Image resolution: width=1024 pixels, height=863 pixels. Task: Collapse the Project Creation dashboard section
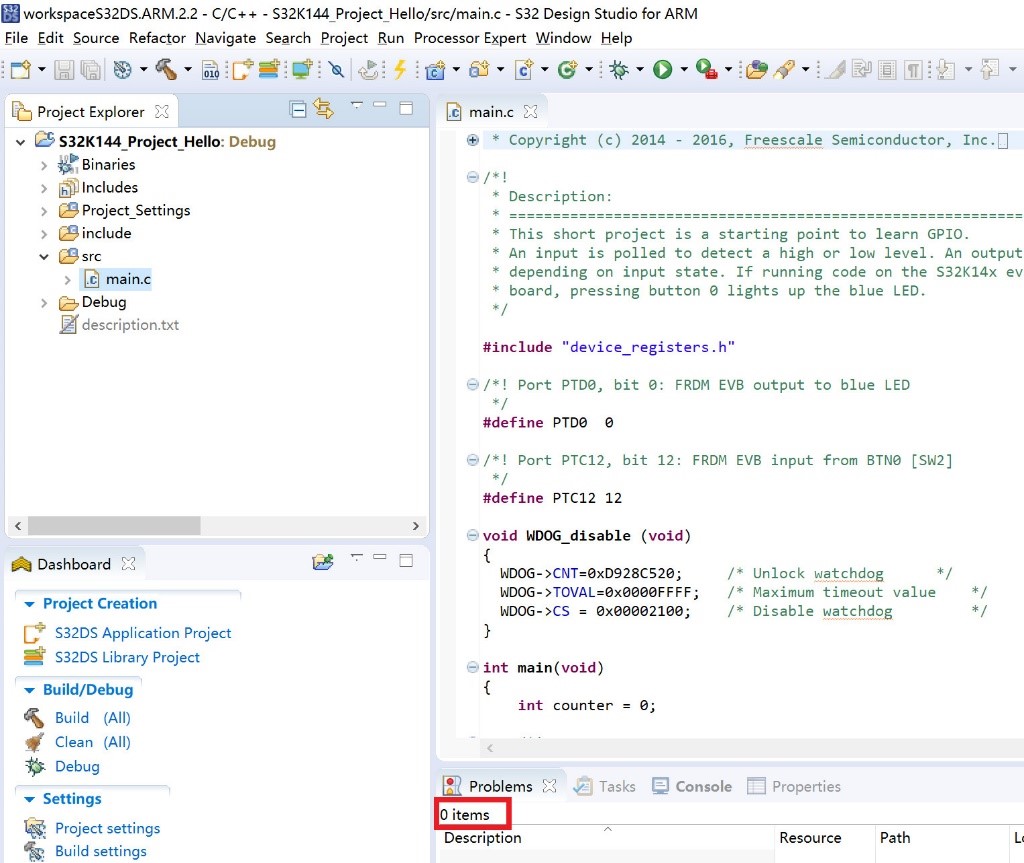coord(29,604)
